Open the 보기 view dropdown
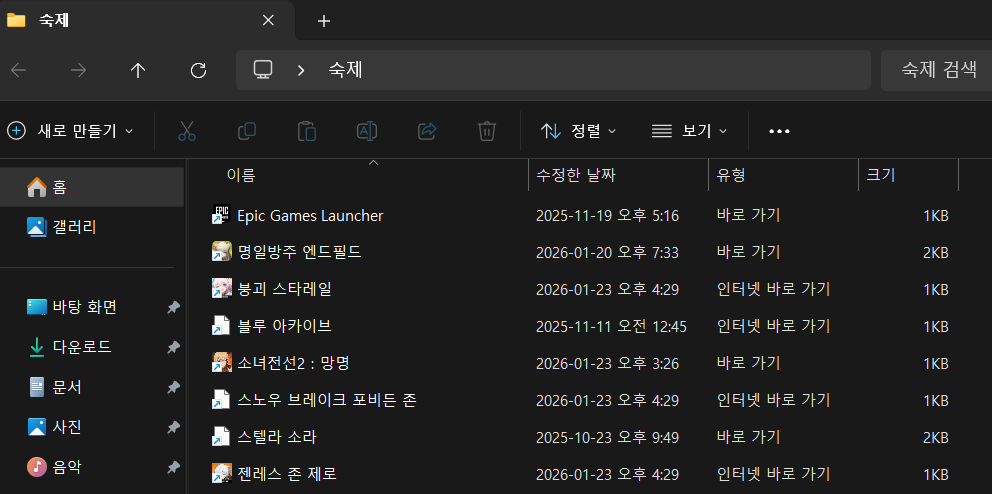Screen dimensions: 992x494 [x=689, y=131]
